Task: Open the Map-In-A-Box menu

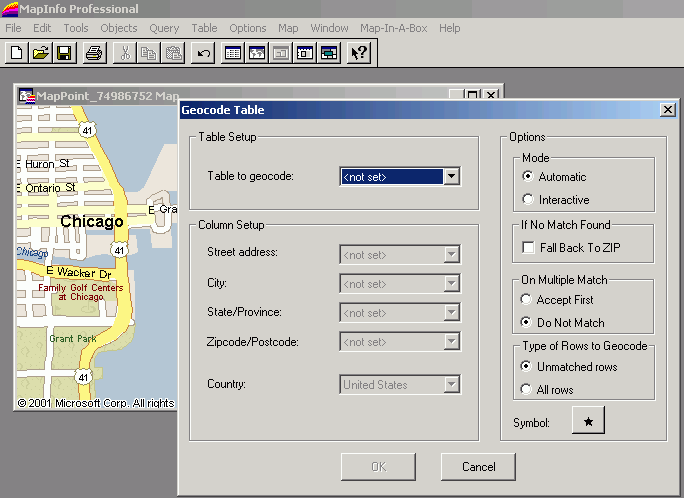Action: click(393, 28)
